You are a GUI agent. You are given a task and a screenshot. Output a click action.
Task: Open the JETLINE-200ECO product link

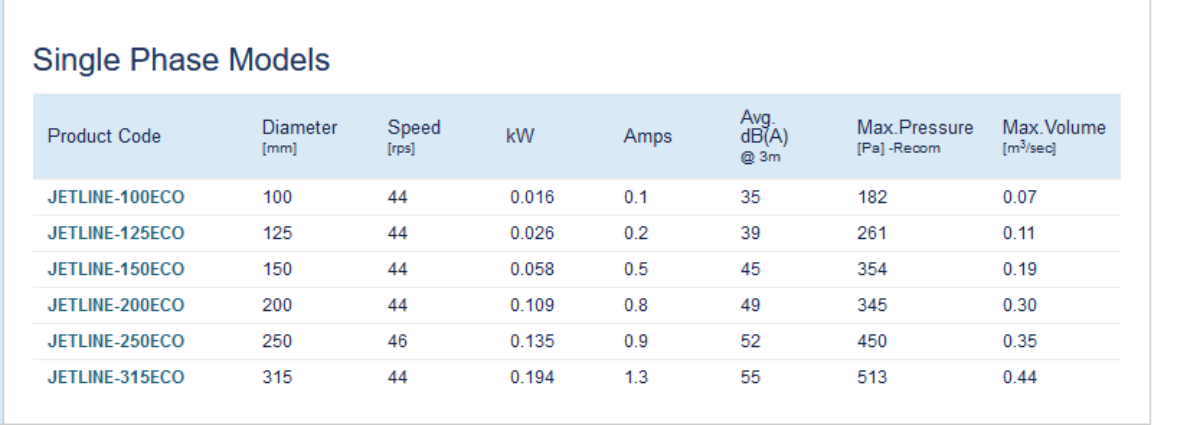click(116, 305)
